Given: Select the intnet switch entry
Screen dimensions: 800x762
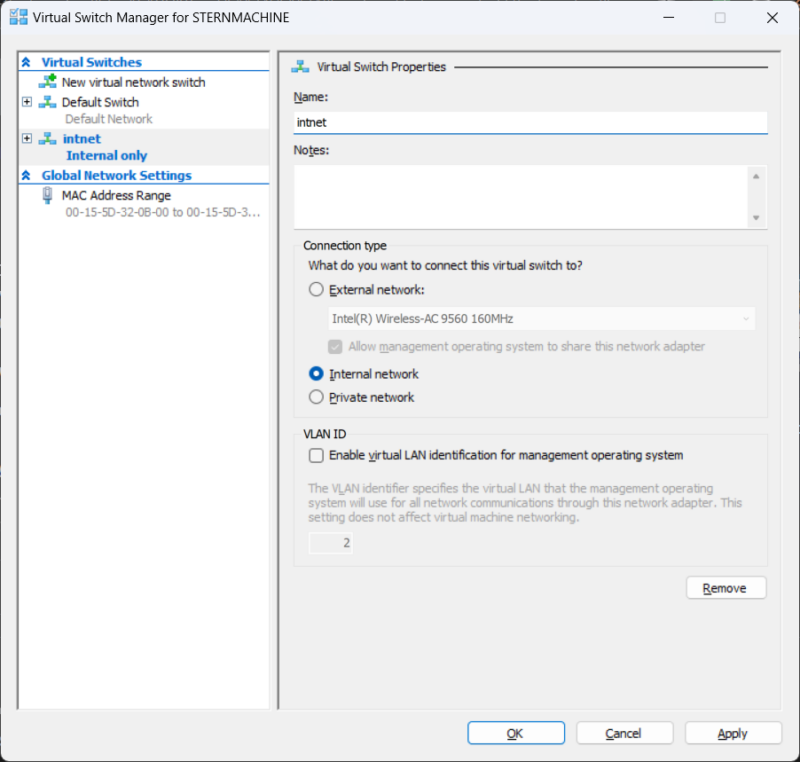Looking at the screenshot, I should click(x=82, y=138).
